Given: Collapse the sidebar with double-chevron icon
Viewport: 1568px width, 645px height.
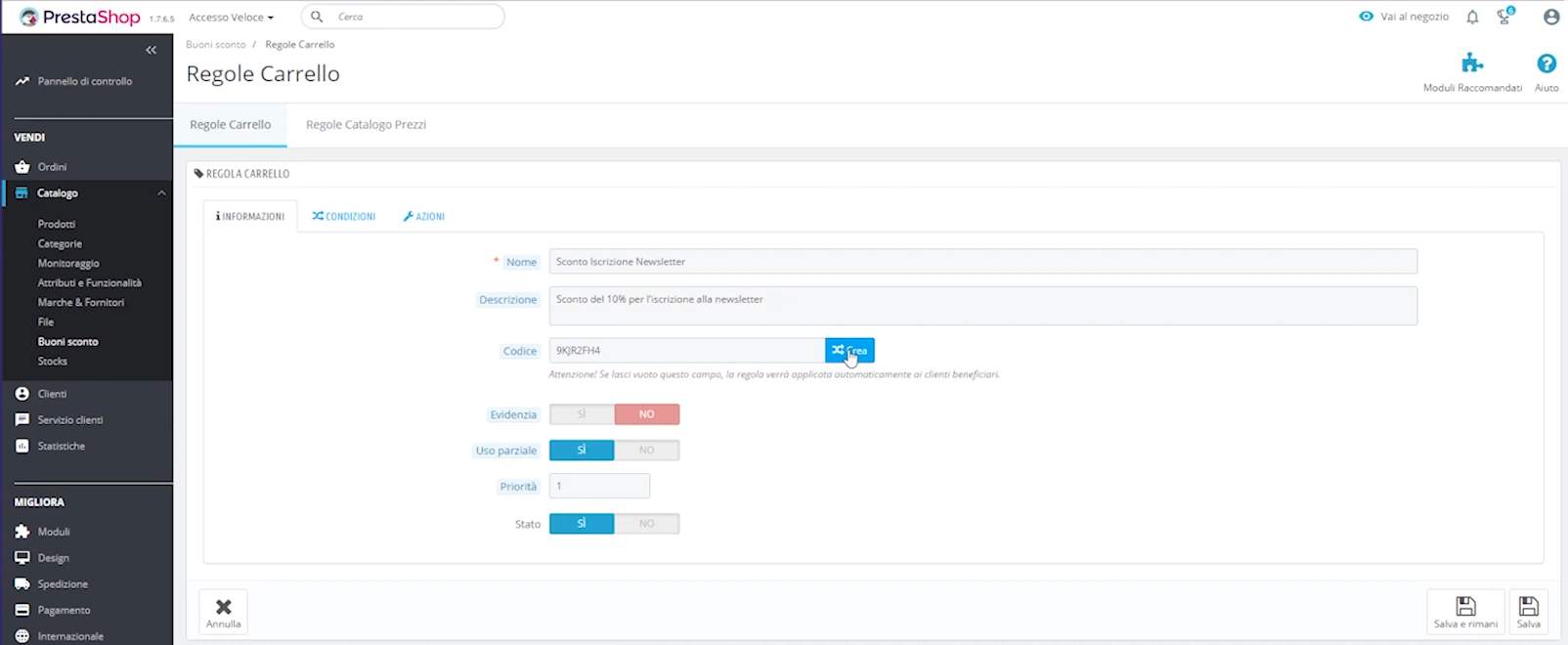Looking at the screenshot, I should click(151, 50).
